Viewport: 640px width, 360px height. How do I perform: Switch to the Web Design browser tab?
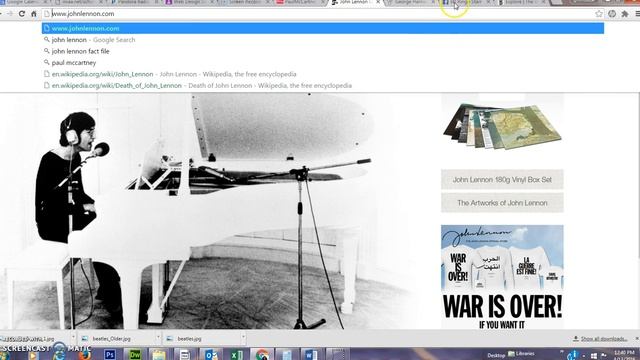[190, 2]
